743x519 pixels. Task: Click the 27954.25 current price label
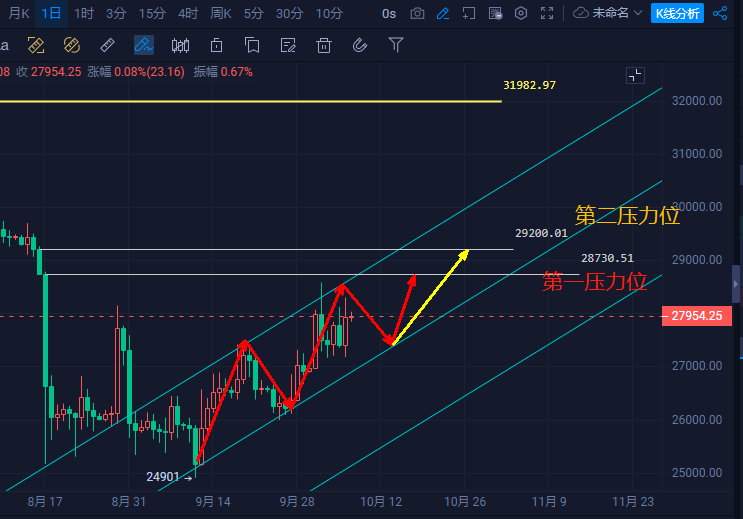point(697,316)
